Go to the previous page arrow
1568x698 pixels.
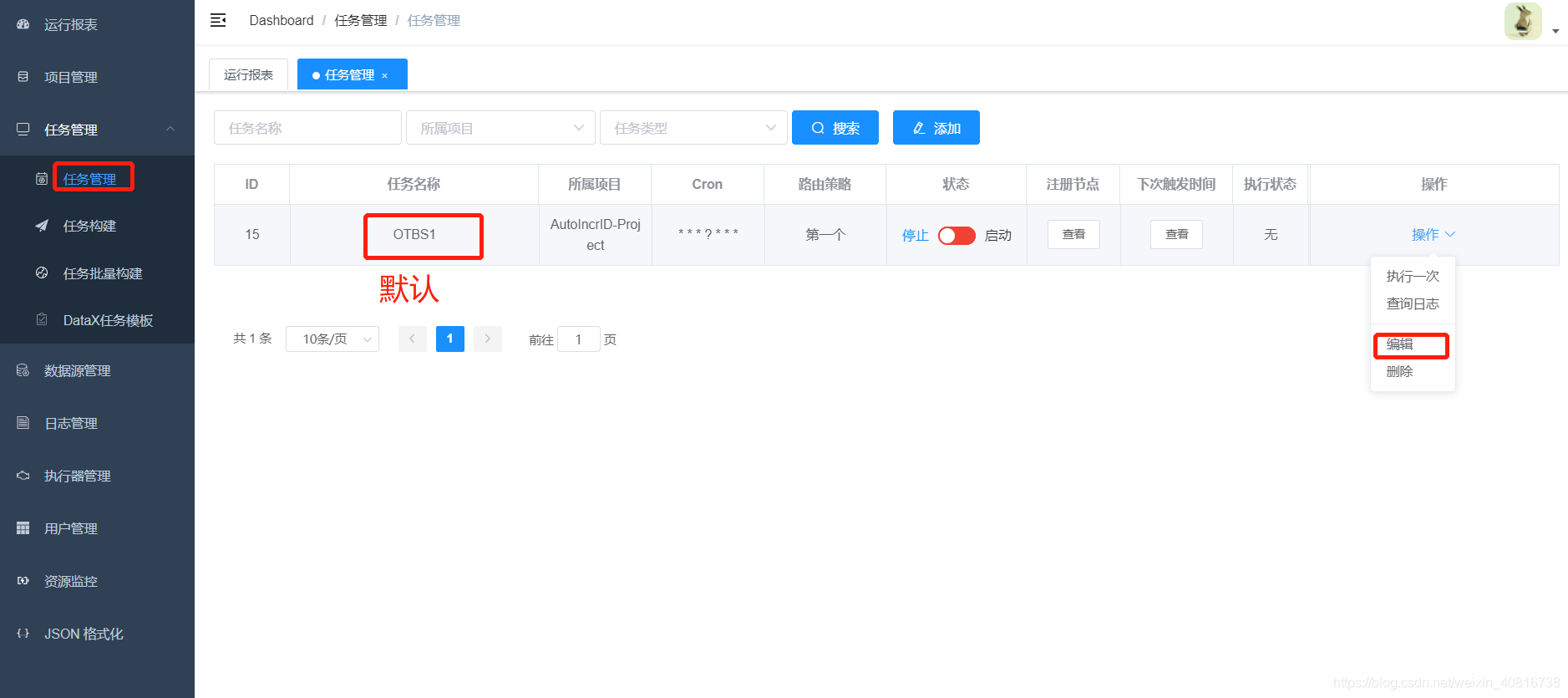[x=413, y=339]
